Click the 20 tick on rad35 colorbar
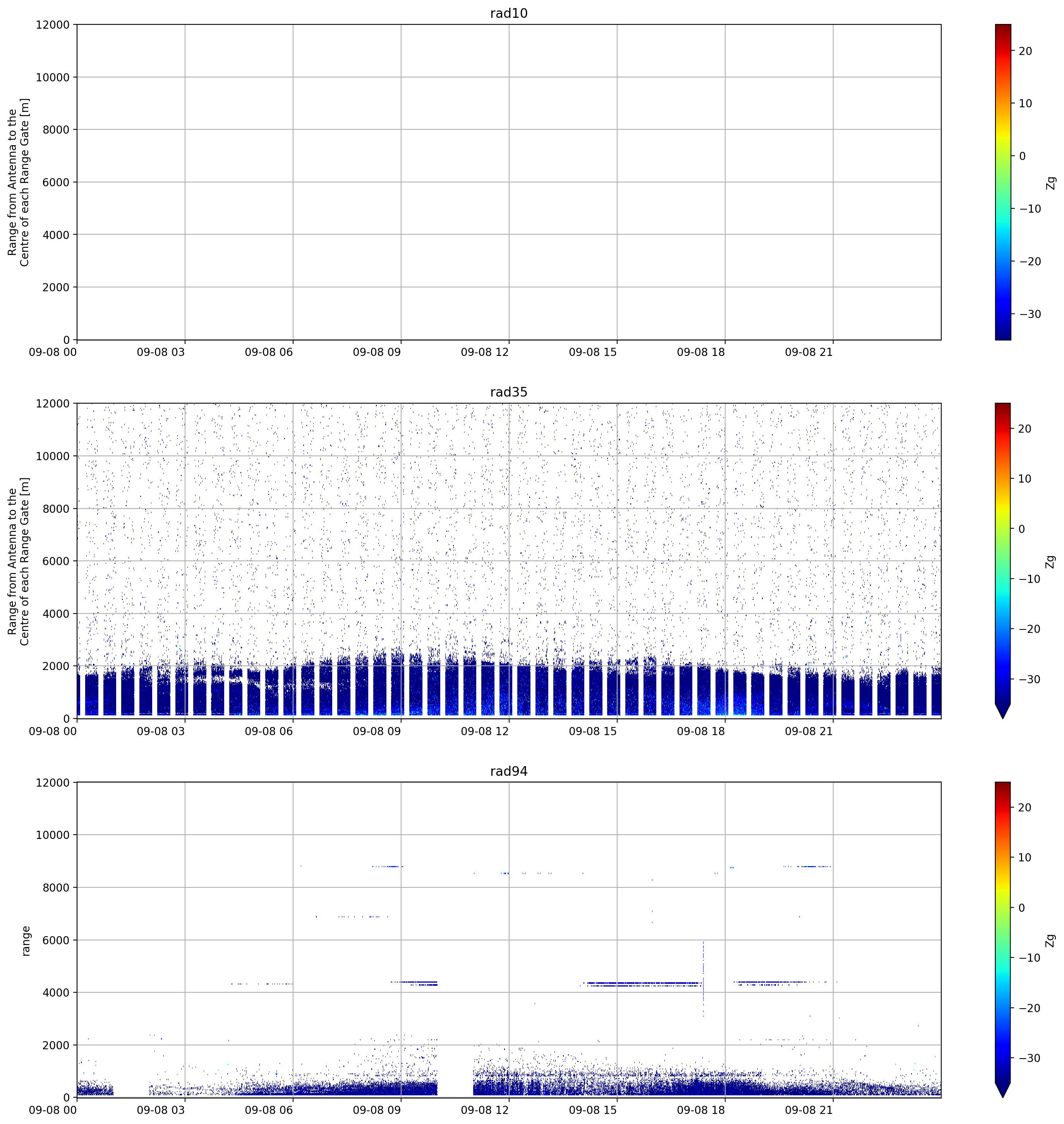 click(1025, 429)
